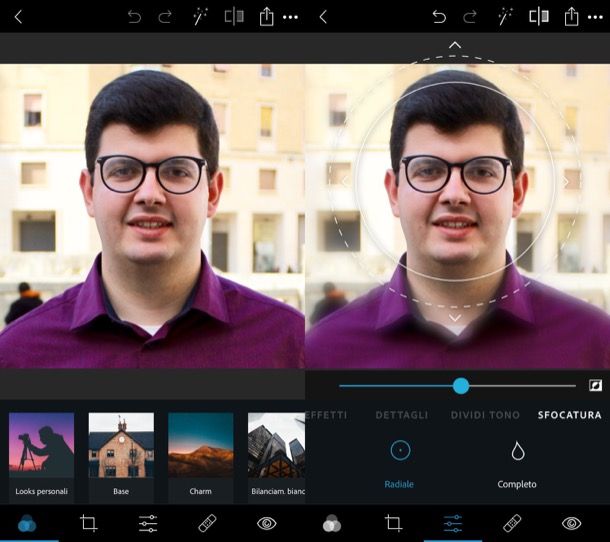The image size is (610, 542).
Task: Tap downward chevron below blur circle
Action: [455, 318]
